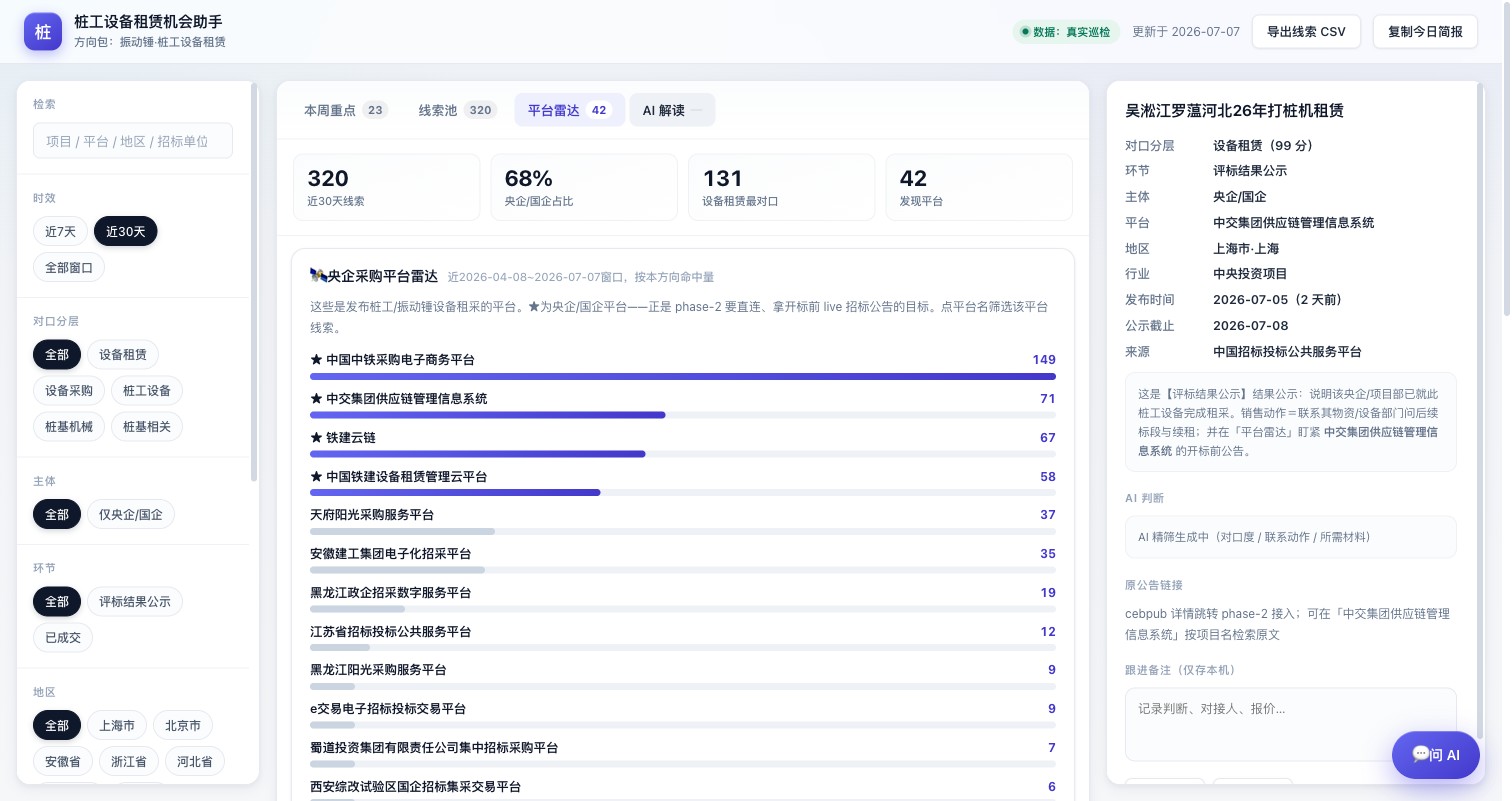Export leads with 导出线索 CSV
The image size is (1512, 801).
(1306, 32)
